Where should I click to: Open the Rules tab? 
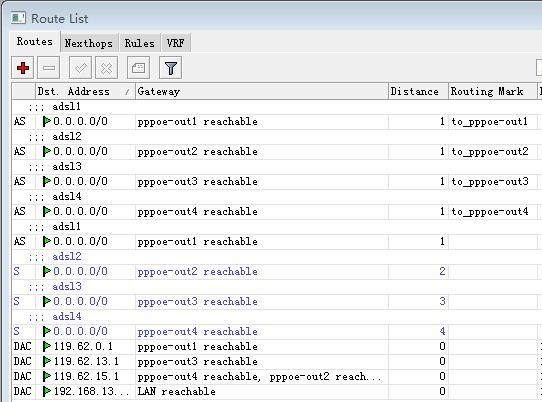(140, 43)
